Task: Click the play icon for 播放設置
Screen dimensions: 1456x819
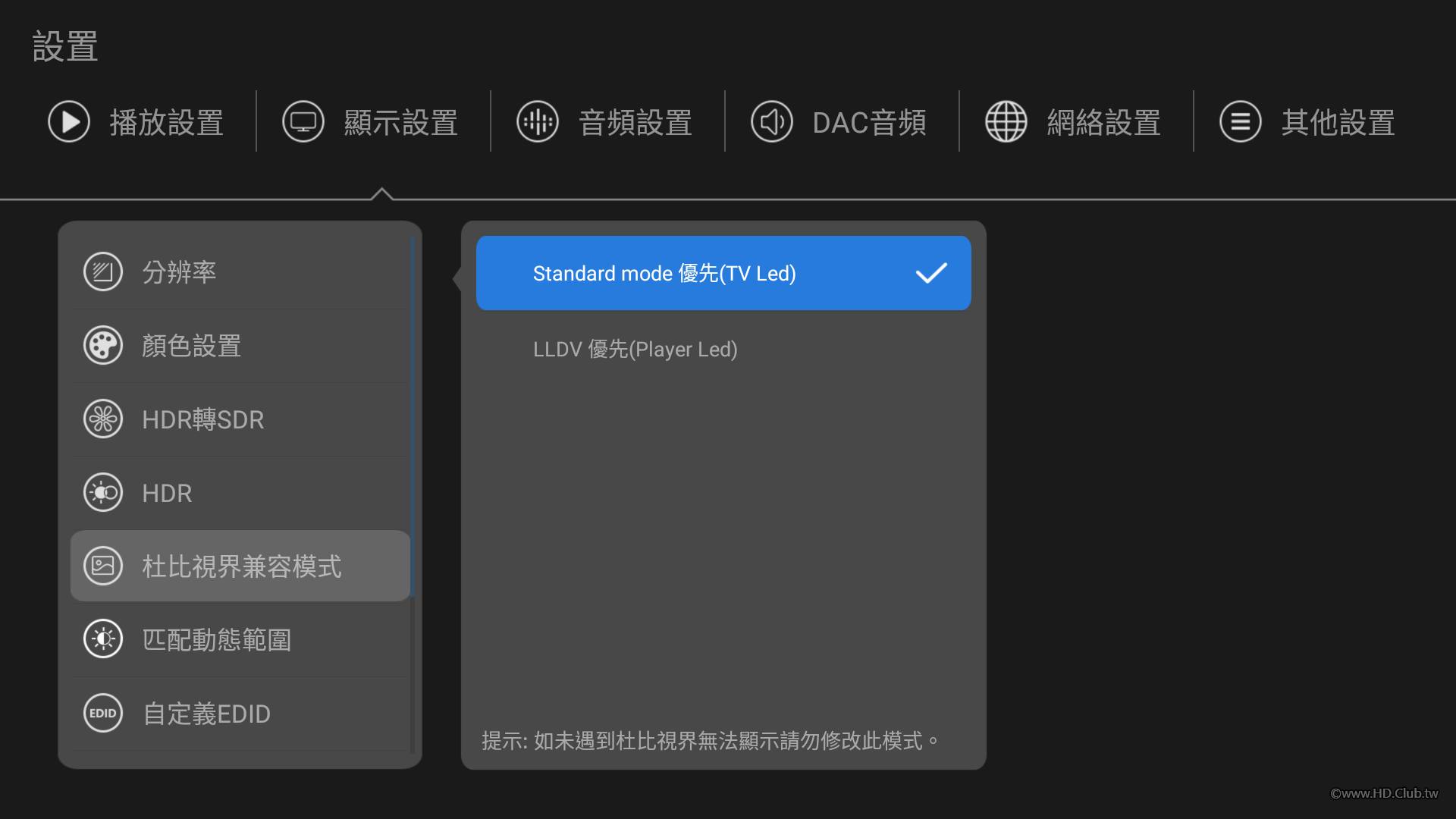Action: (x=69, y=121)
